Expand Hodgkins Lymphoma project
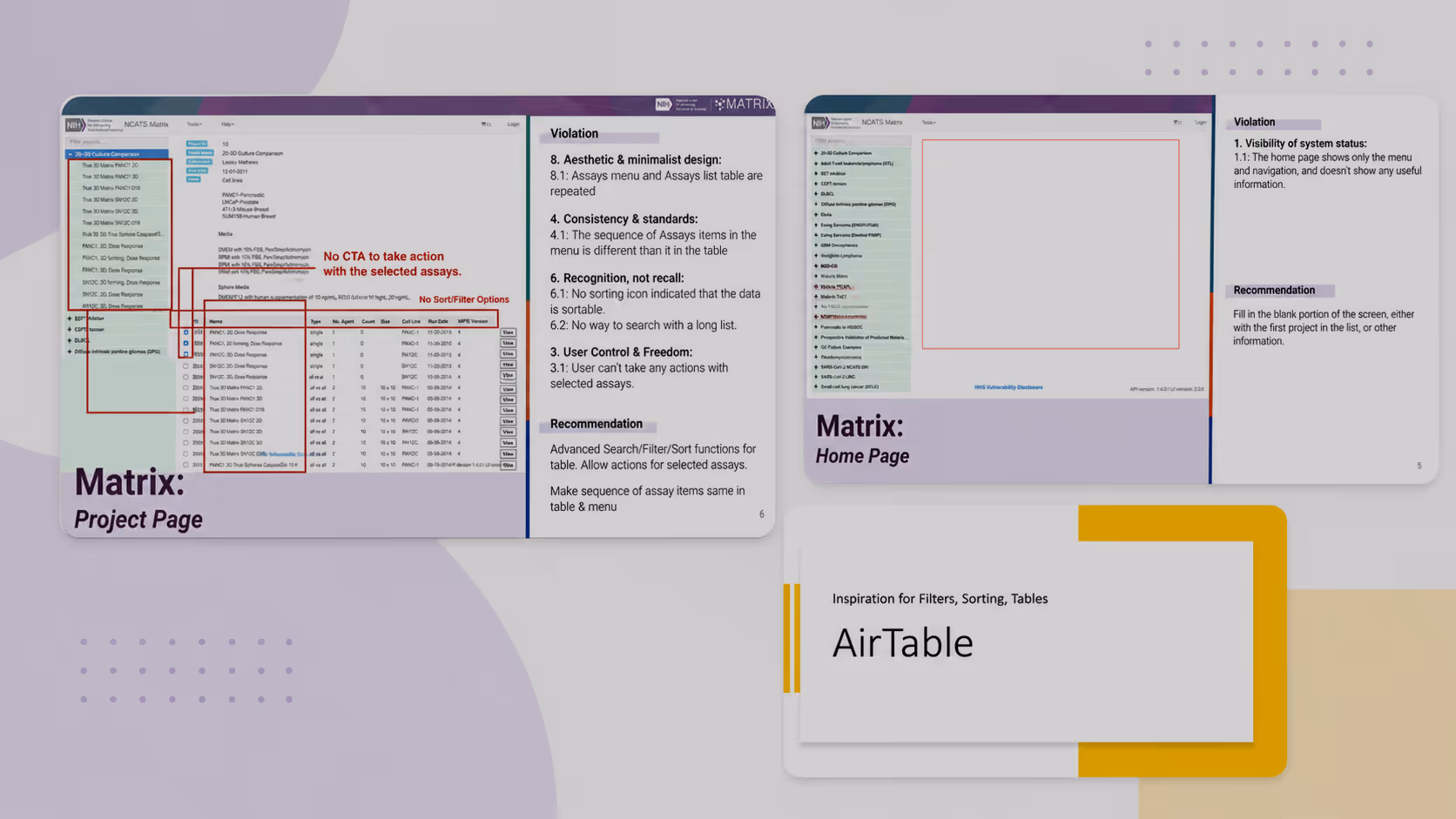 (816, 256)
